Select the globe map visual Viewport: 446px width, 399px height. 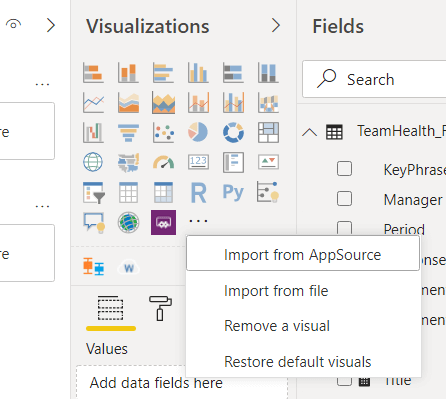pos(93,162)
